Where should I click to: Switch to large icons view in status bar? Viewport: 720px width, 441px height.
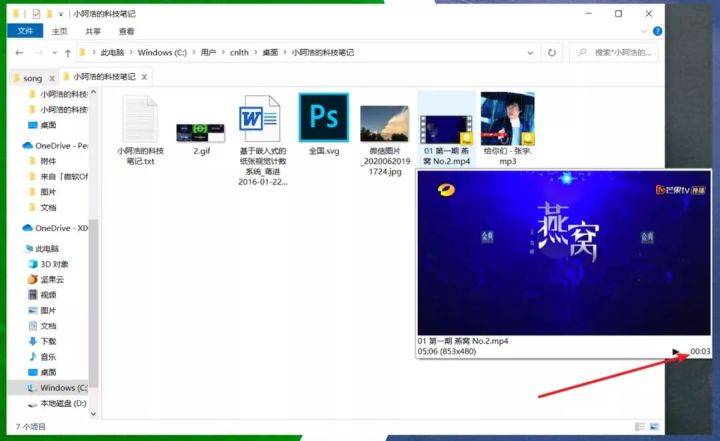click(x=655, y=427)
